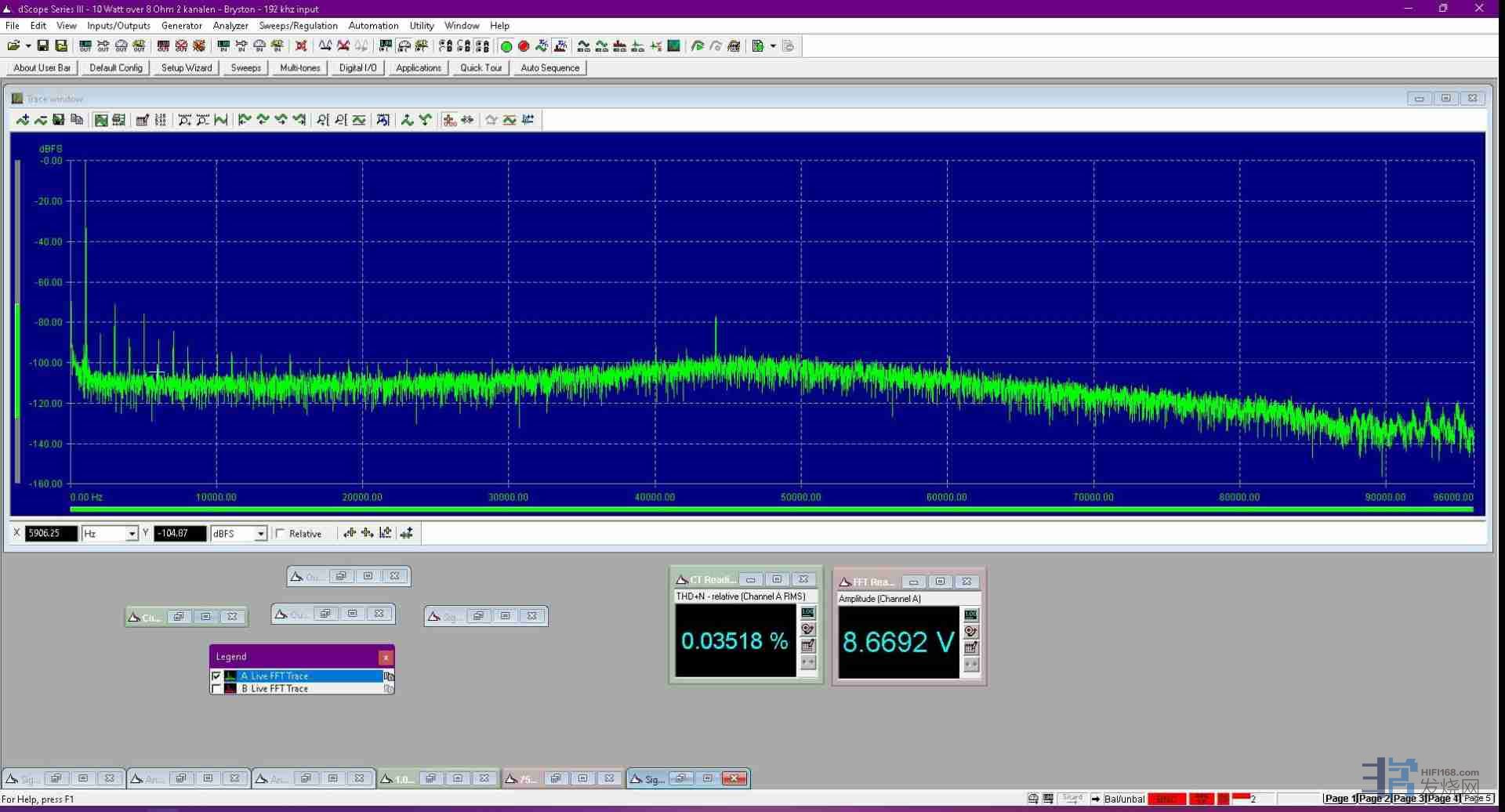Image resolution: width=1505 pixels, height=812 pixels.
Task: Click the Multi-tones button
Action: tap(299, 68)
